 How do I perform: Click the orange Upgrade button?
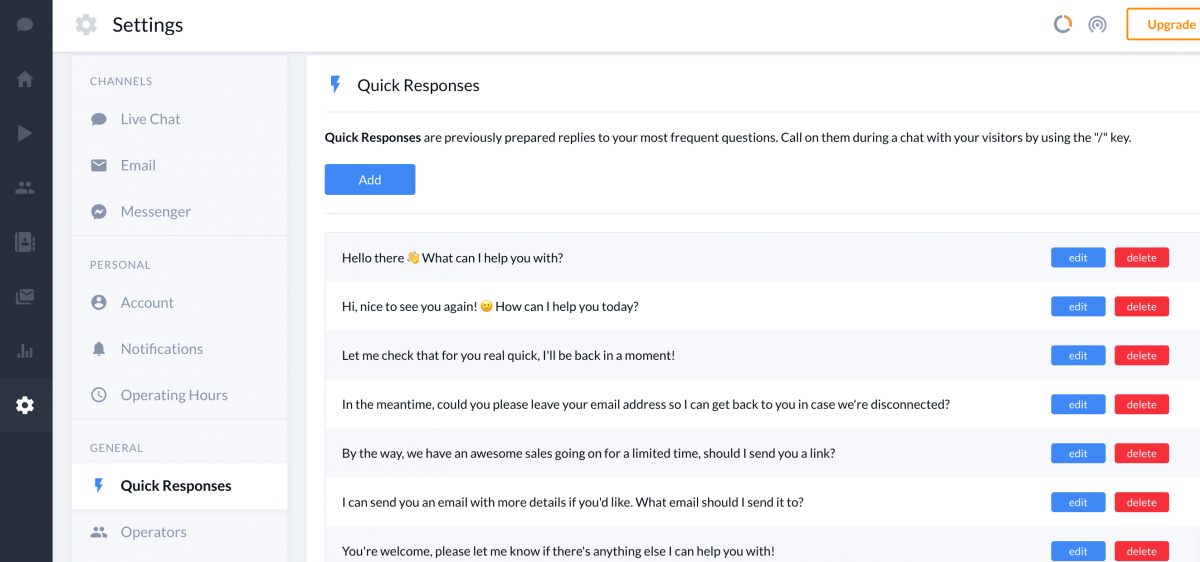1165,24
